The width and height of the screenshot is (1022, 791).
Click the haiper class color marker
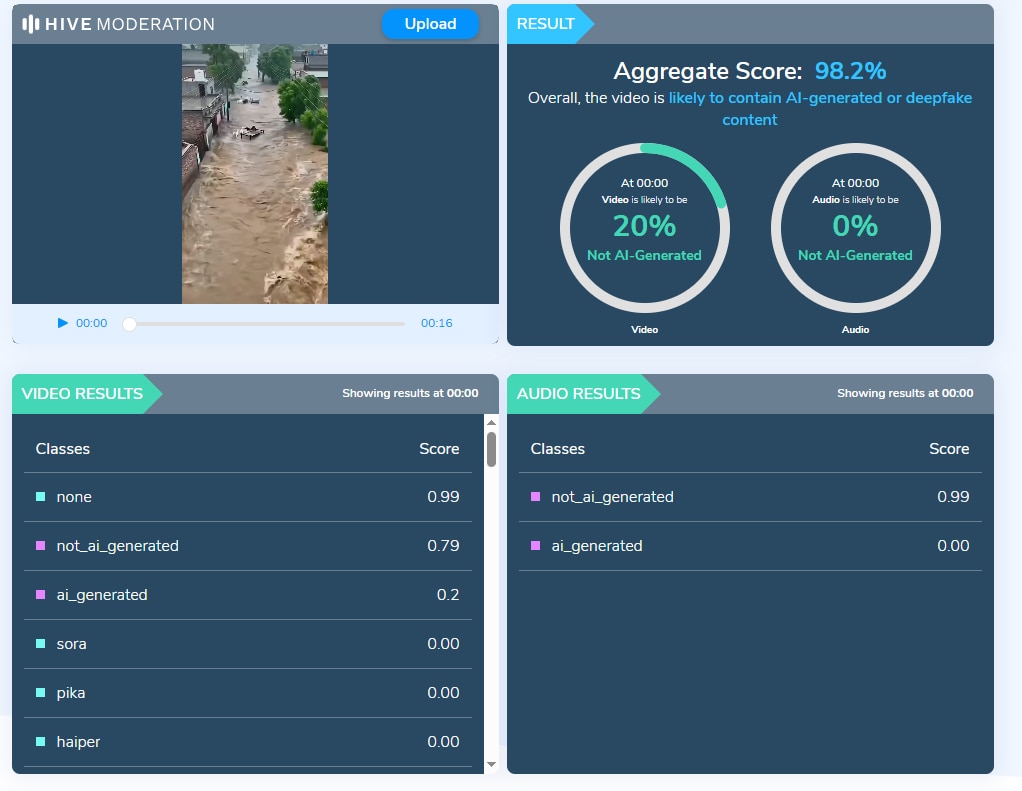41,742
